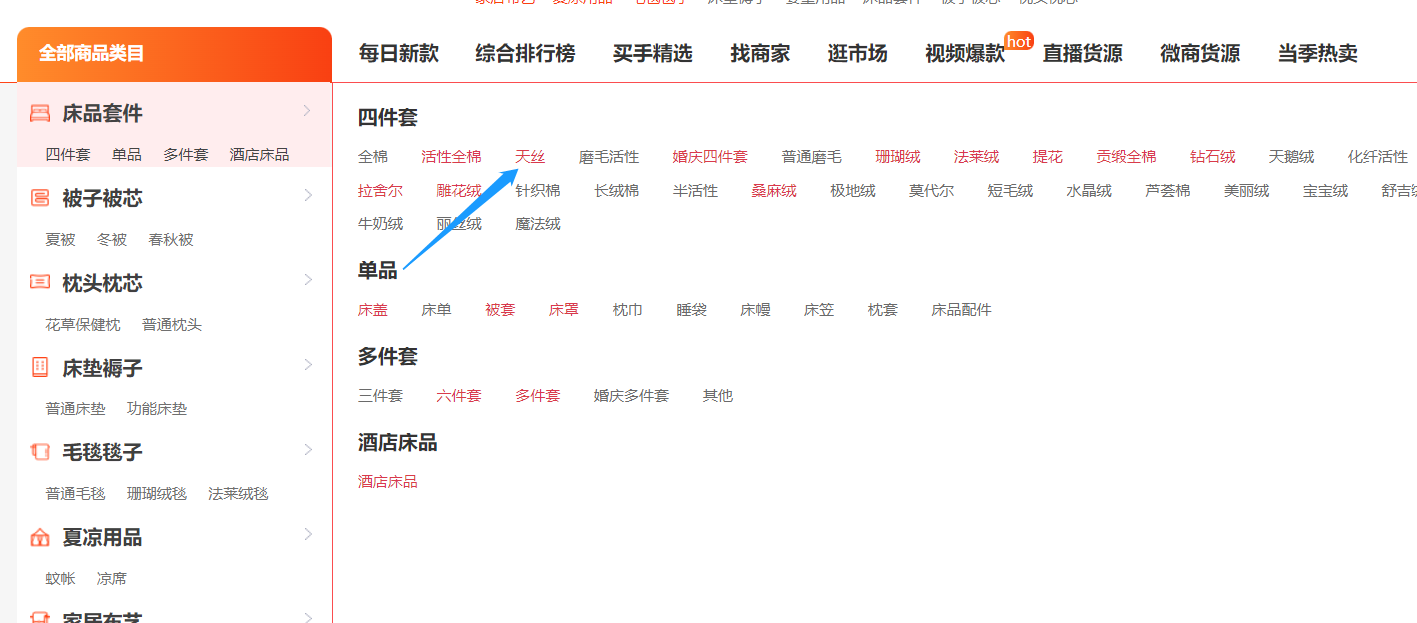Click the 牛奶绒 link
Screen dimensions: 1417x623
click(x=381, y=224)
